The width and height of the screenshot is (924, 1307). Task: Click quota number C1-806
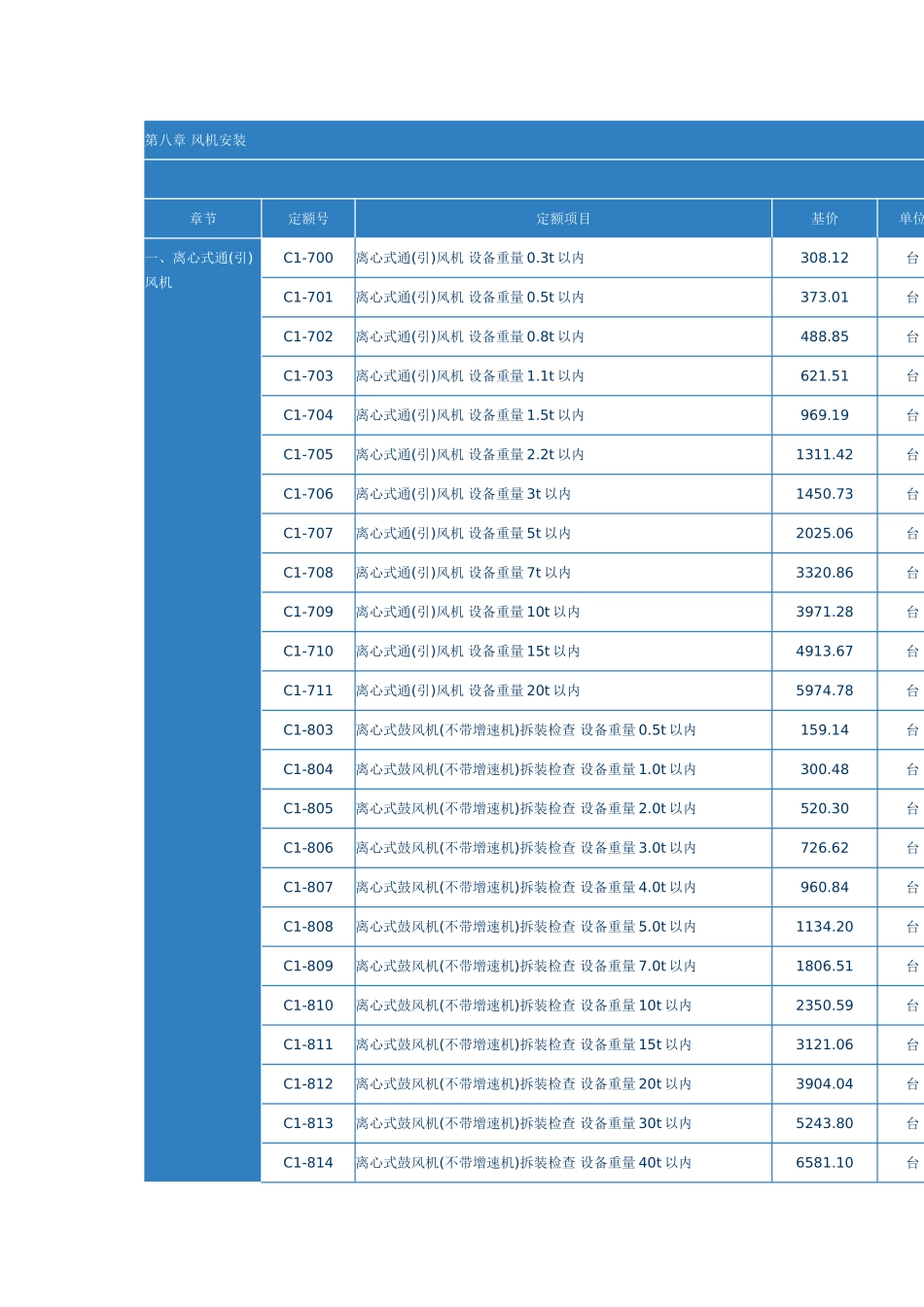pyautogui.click(x=308, y=848)
